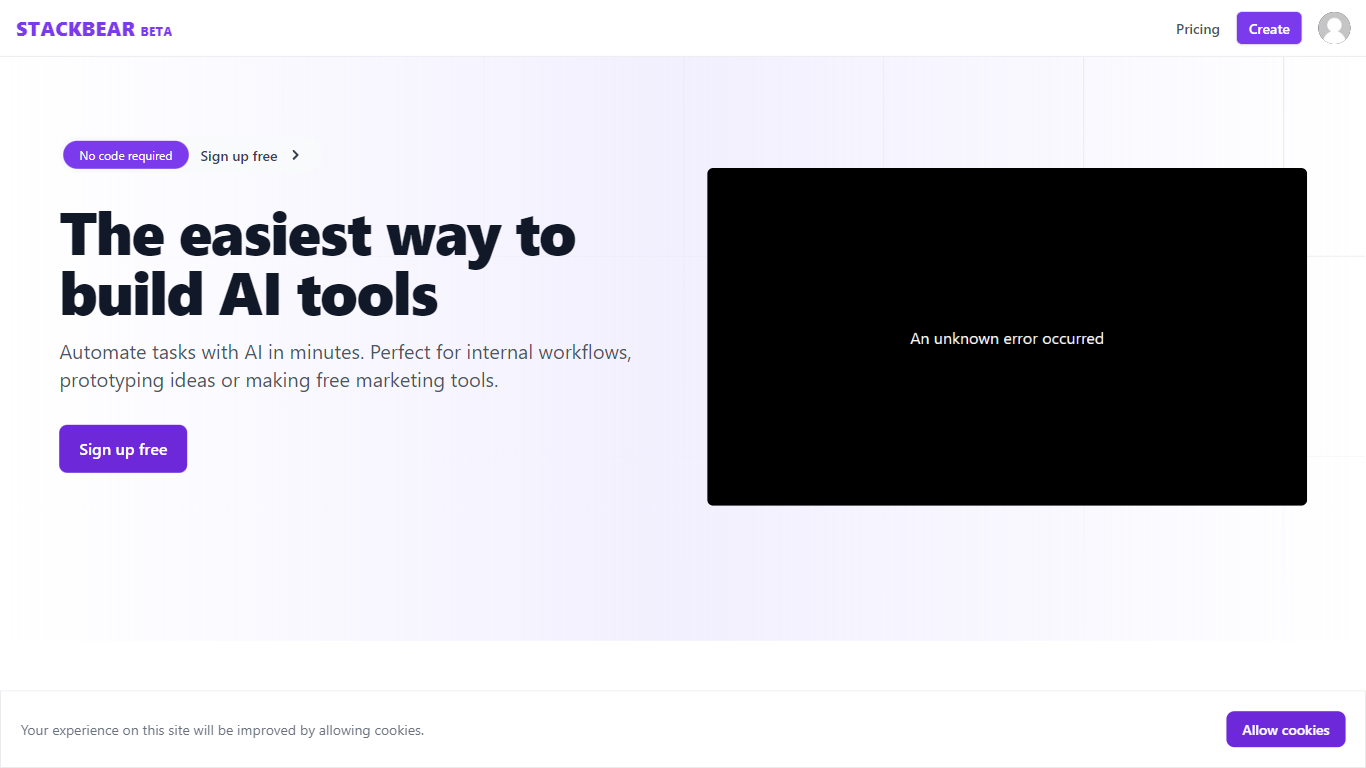Click the word 'easiest' in the headline
The height and width of the screenshot is (768, 1366).
[276, 235]
